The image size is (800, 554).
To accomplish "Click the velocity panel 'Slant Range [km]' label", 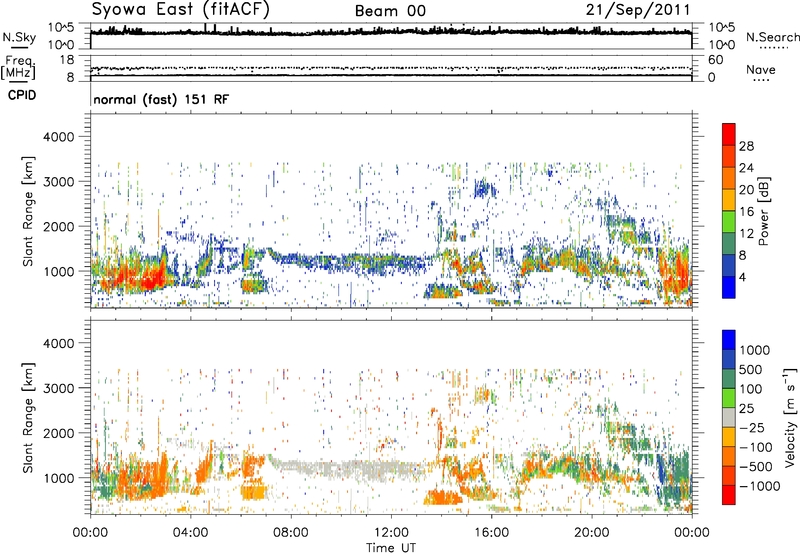I will 28,417.
